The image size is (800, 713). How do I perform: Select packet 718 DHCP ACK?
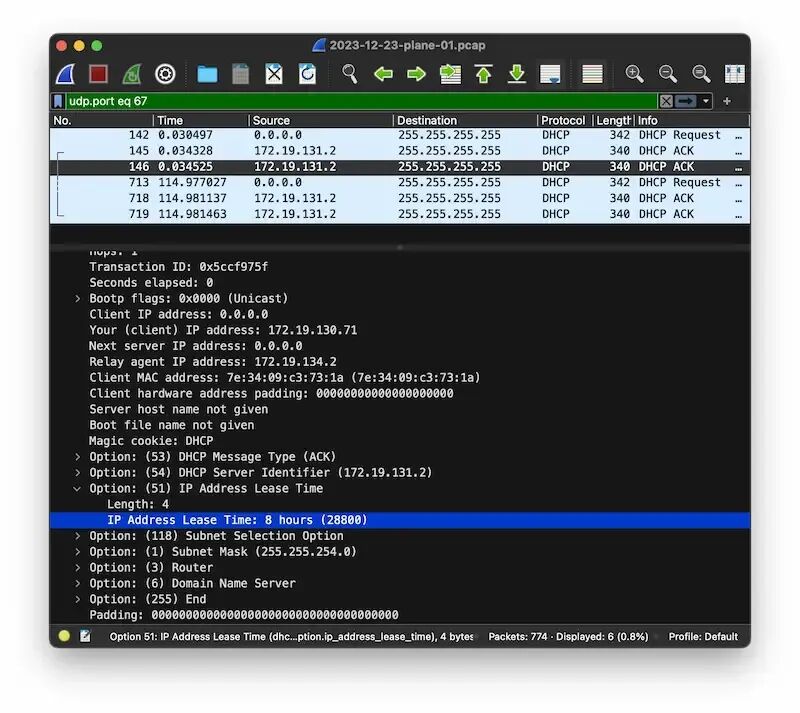pos(399,199)
